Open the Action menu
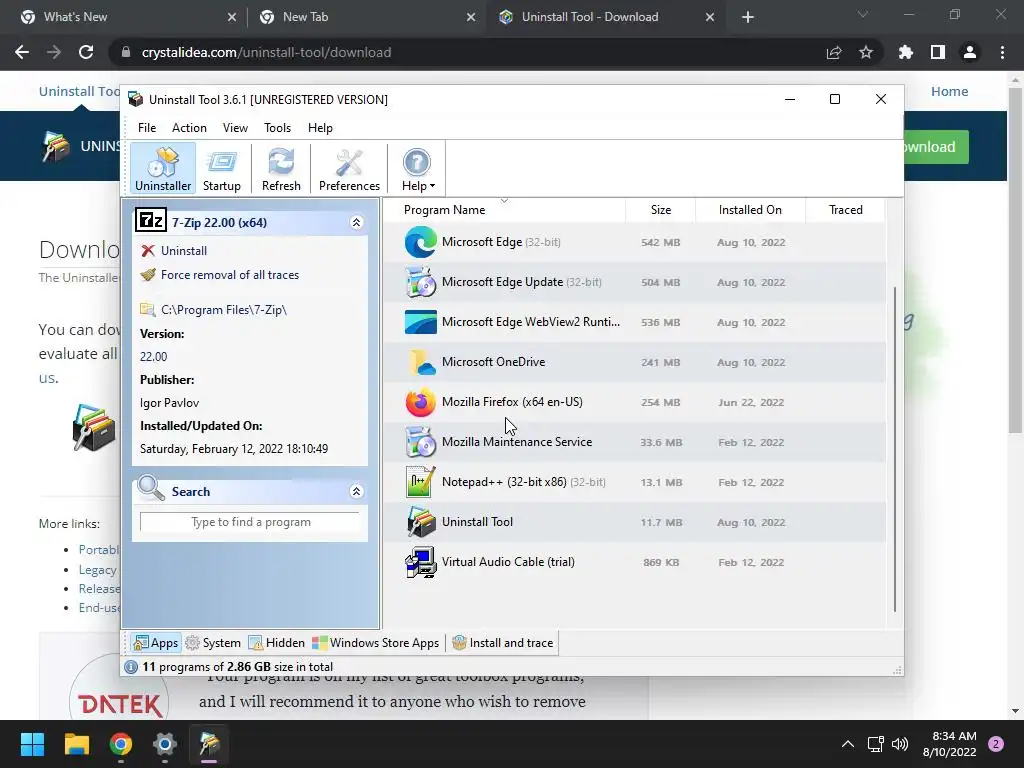This screenshot has height=768, width=1024. 189,128
